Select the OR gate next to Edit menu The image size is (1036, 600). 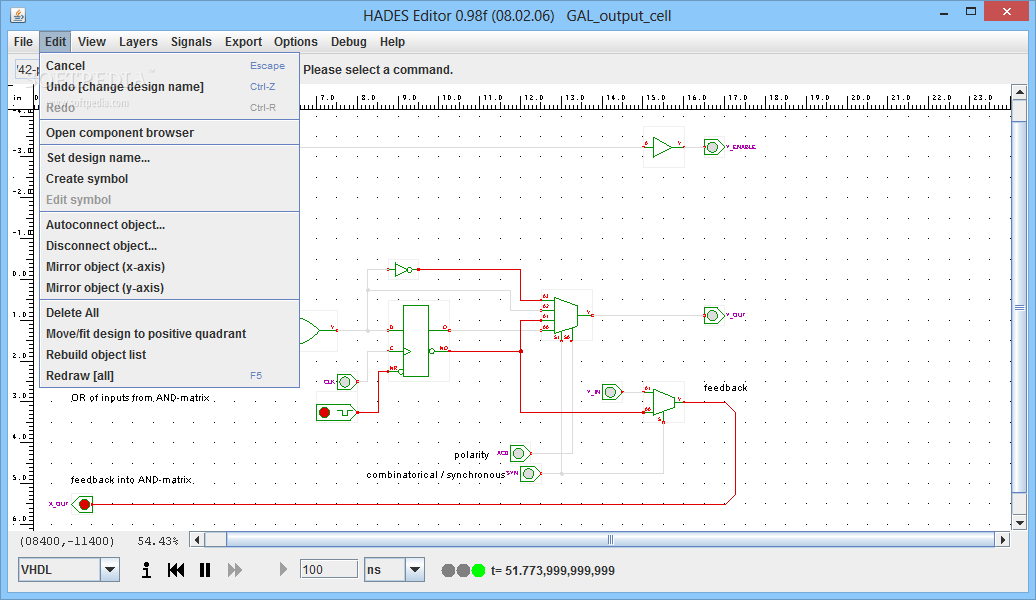point(318,330)
